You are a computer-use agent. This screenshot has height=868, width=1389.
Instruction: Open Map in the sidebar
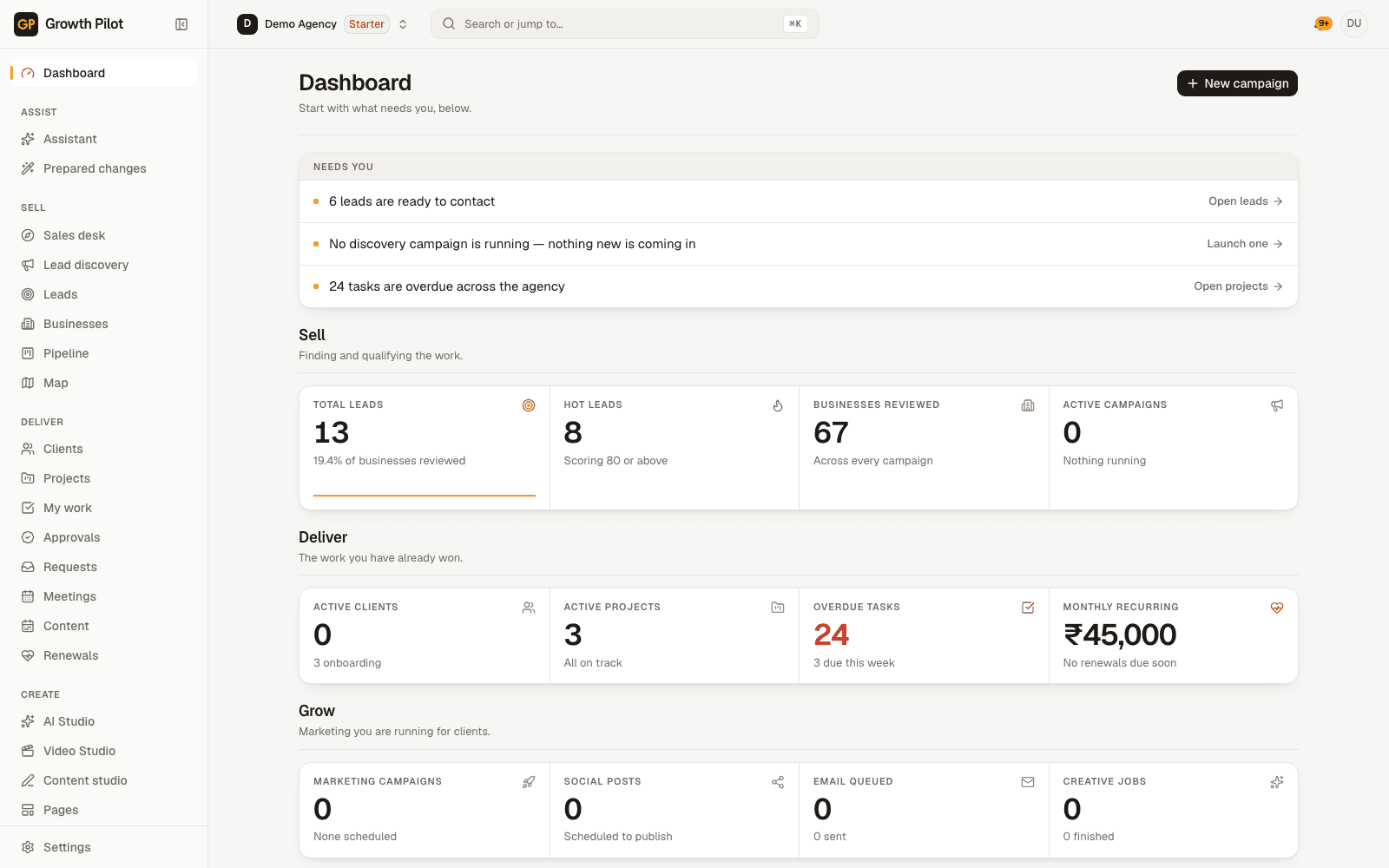pyautogui.click(x=103, y=383)
